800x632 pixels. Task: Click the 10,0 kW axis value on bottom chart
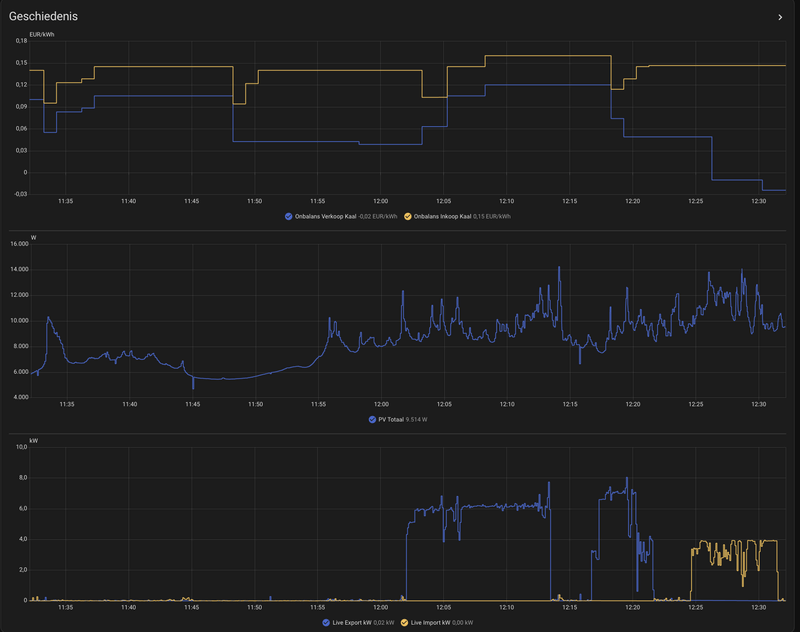[x=21, y=447]
